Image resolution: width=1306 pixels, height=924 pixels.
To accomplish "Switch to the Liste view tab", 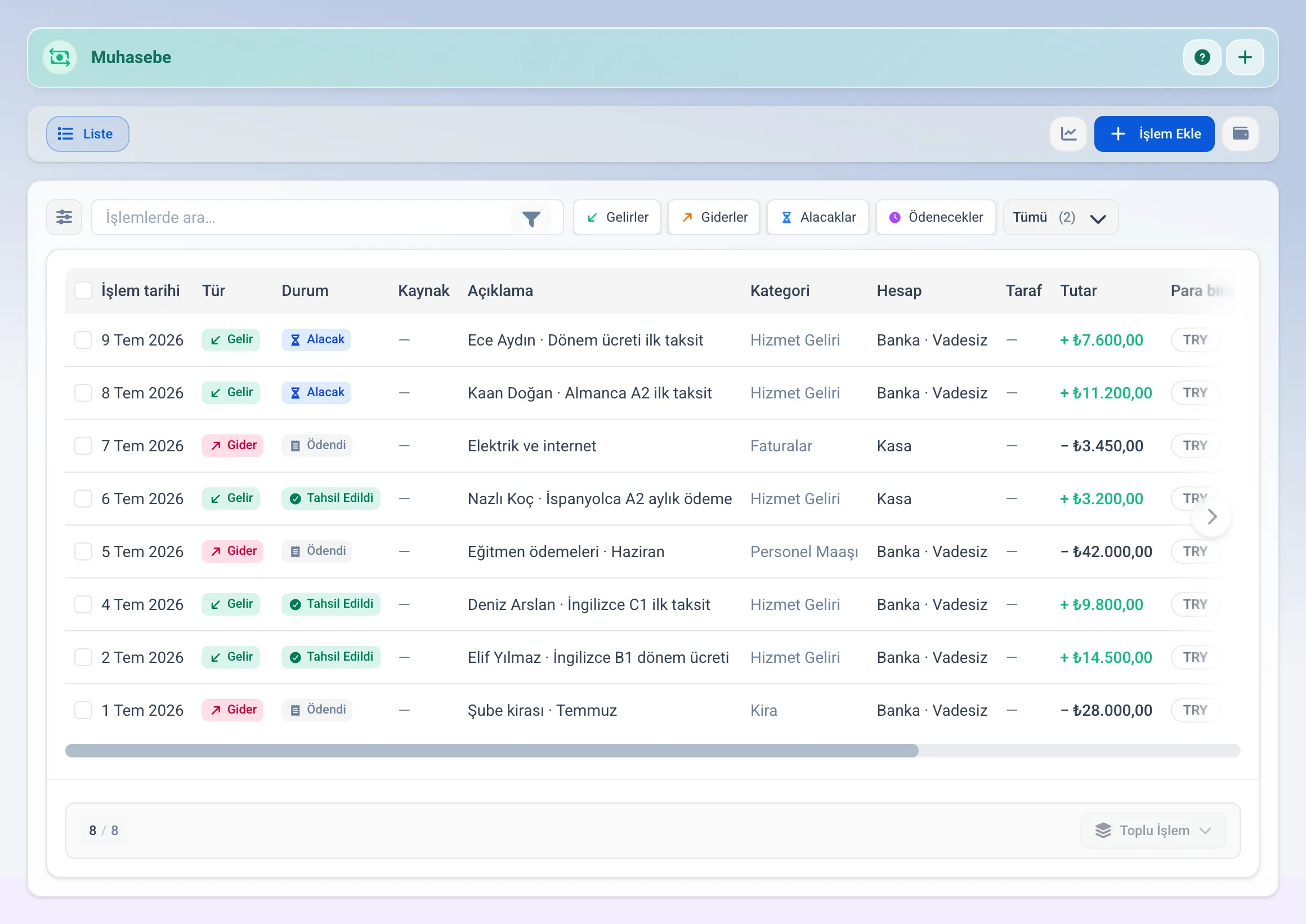I will pyautogui.click(x=88, y=134).
